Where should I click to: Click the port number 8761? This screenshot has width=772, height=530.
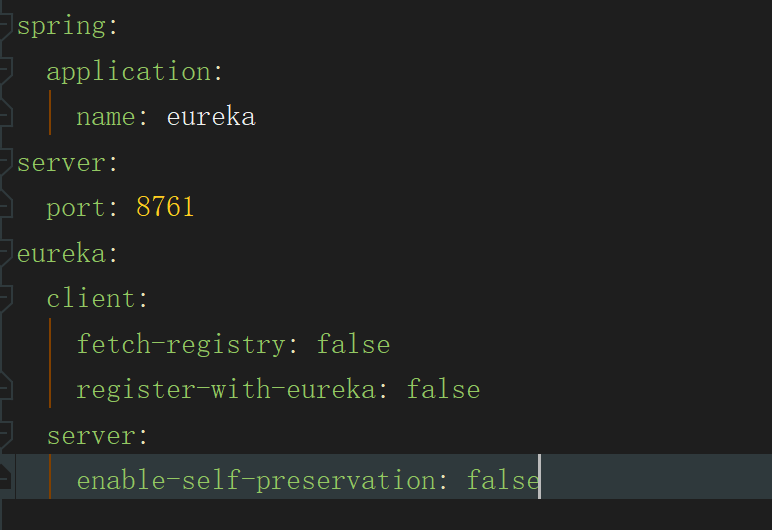[x=165, y=208]
